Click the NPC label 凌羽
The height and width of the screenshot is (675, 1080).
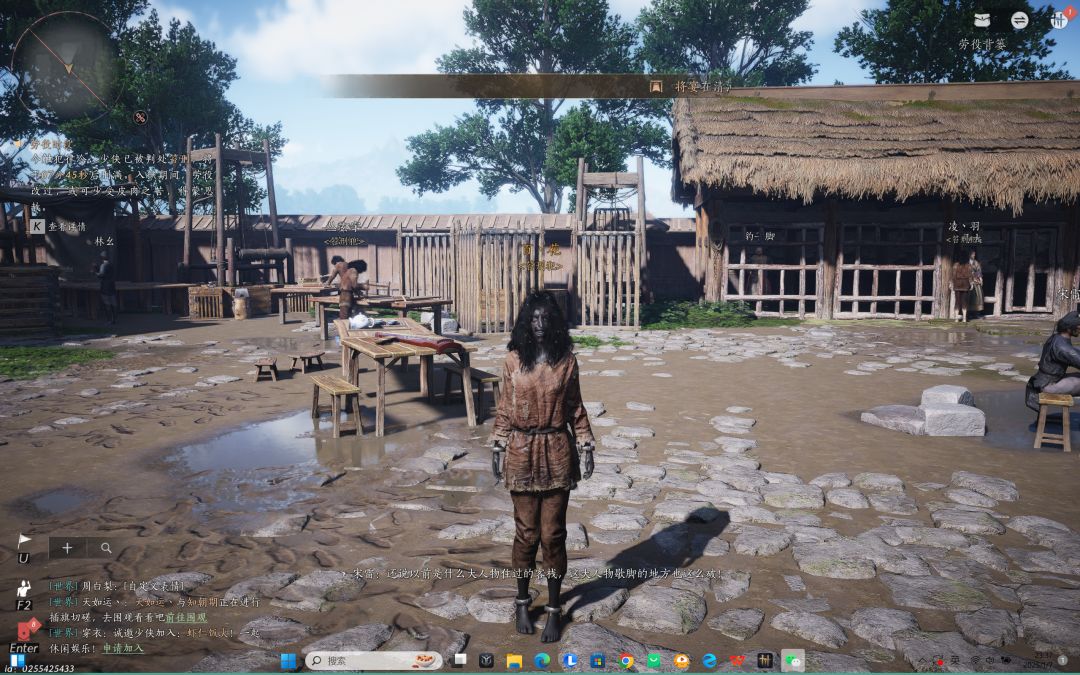pyautogui.click(x=964, y=227)
